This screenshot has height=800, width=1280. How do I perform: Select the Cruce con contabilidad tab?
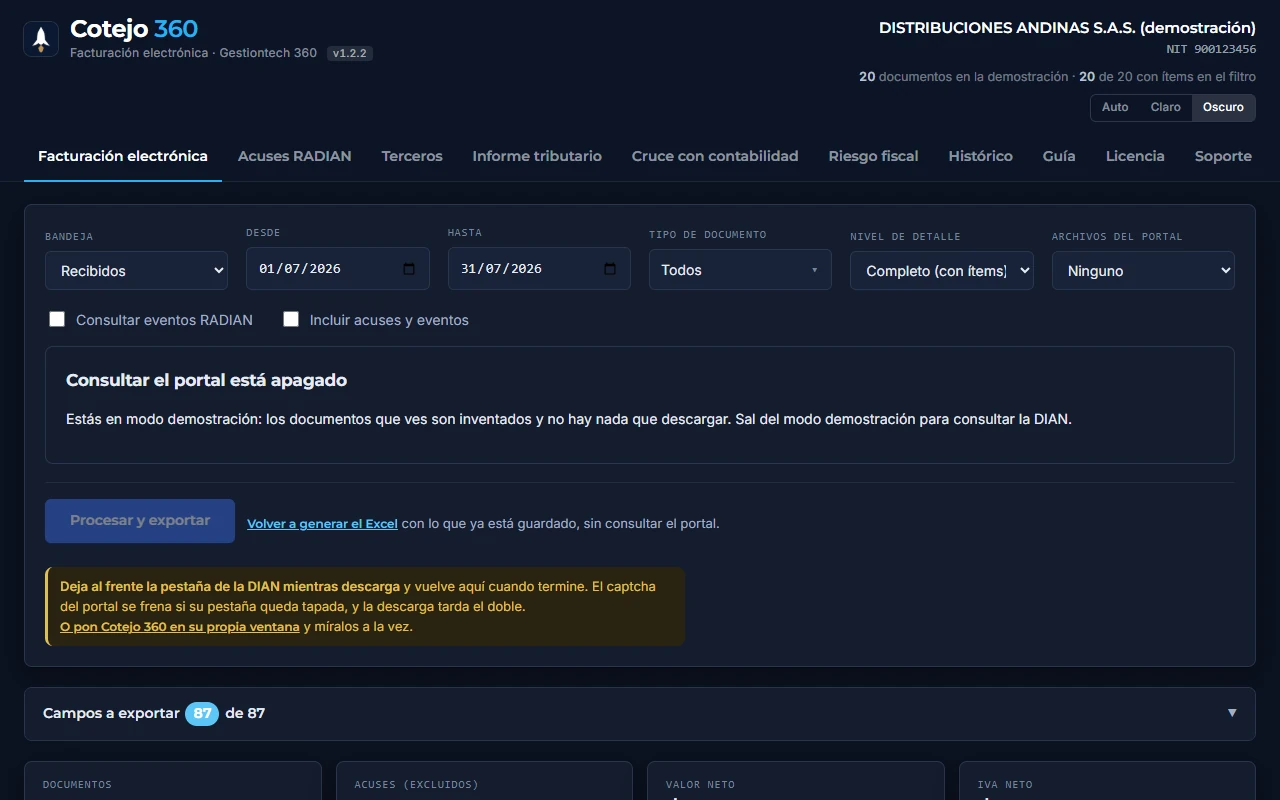715,156
